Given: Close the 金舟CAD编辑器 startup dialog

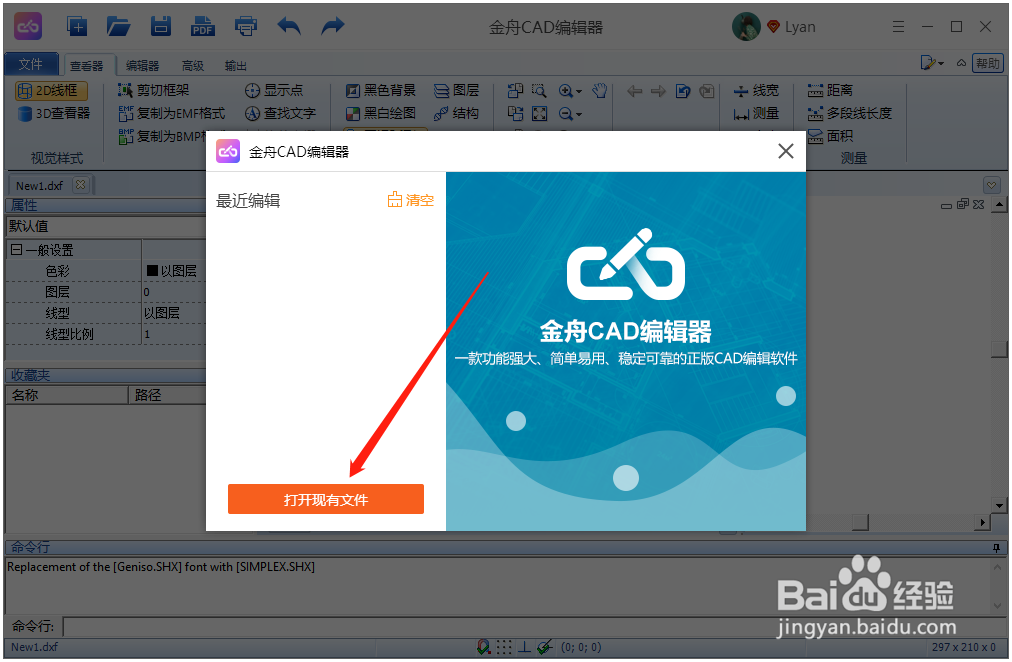Looking at the screenshot, I should [785, 151].
